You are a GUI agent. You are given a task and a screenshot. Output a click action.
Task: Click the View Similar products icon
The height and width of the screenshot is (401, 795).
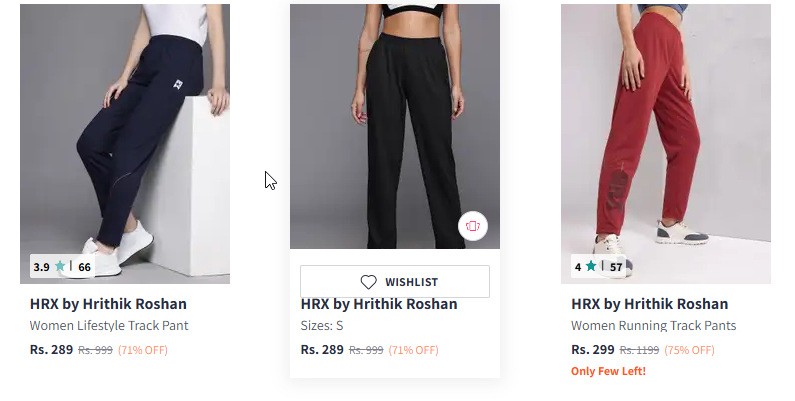click(472, 226)
